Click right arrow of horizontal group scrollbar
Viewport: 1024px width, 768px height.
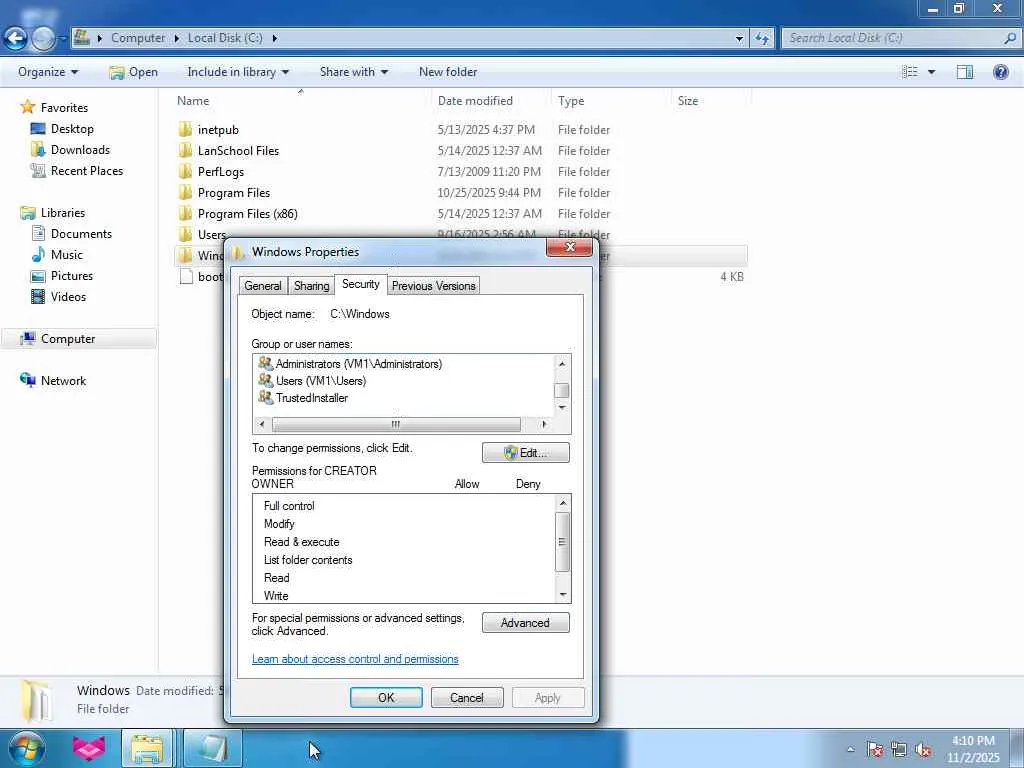pos(544,424)
